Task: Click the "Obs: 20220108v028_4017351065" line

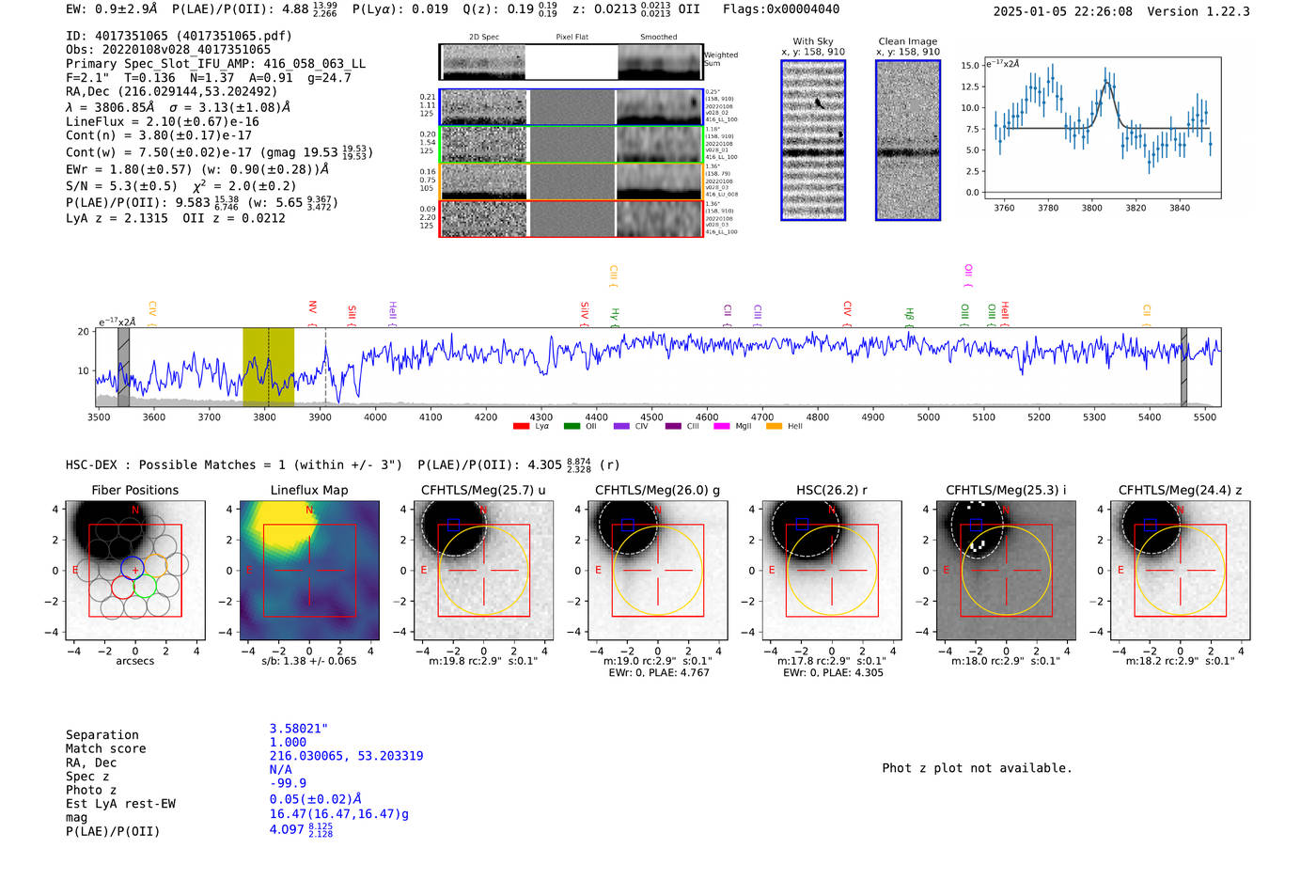Action: click(x=168, y=50)
